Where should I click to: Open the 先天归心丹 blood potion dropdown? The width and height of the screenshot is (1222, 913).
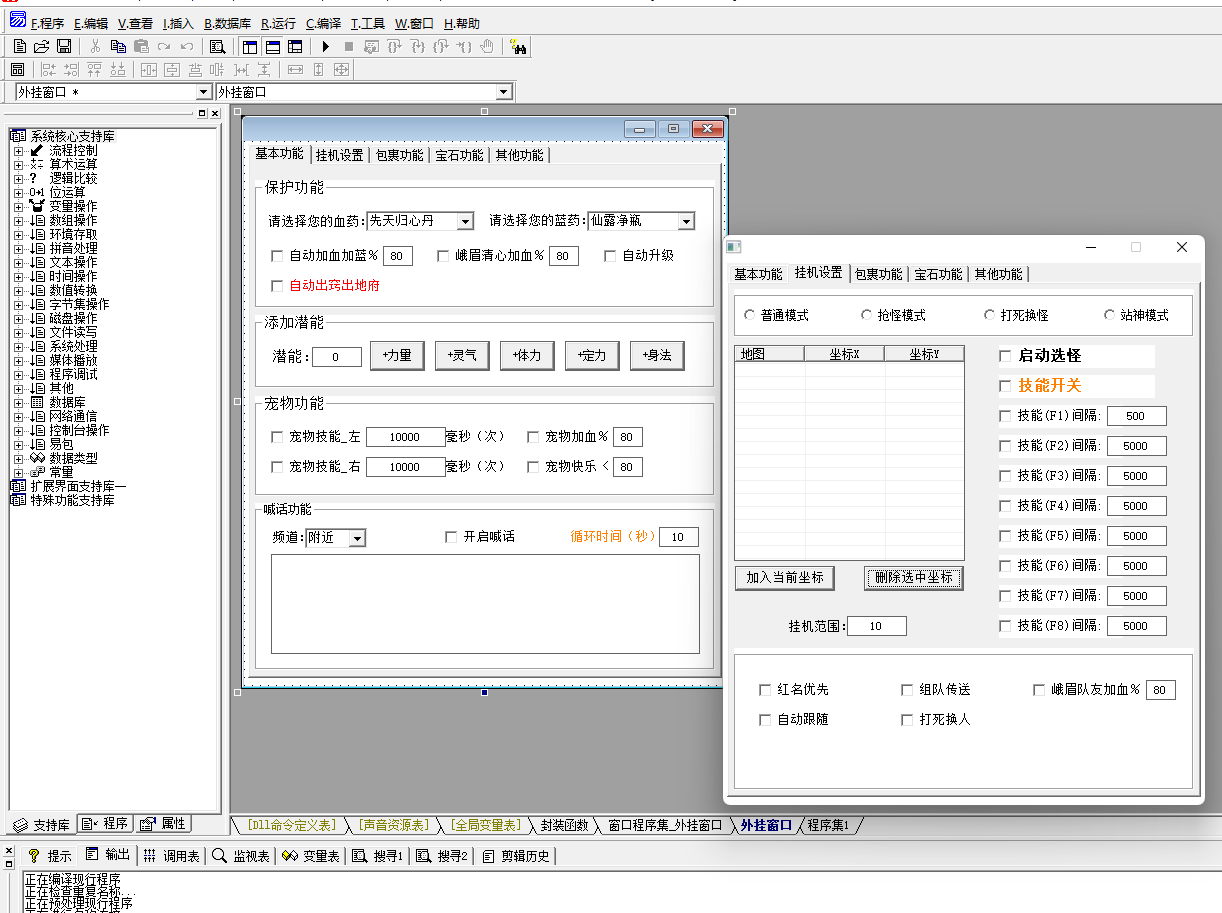465,221
